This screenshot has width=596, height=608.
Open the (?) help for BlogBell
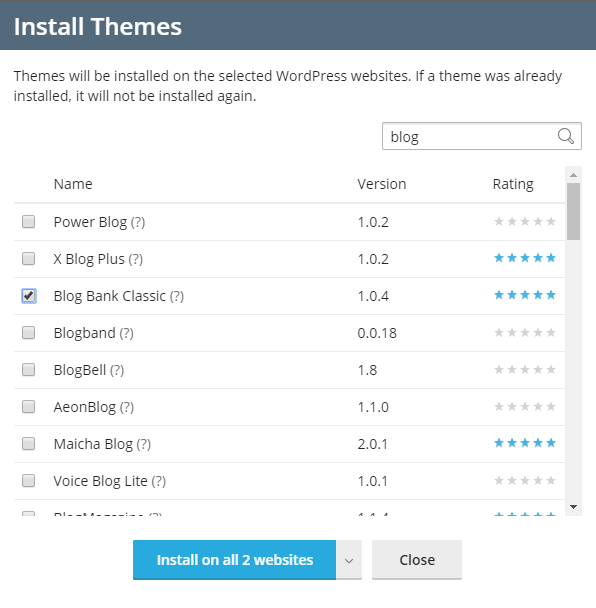[117, 370]
